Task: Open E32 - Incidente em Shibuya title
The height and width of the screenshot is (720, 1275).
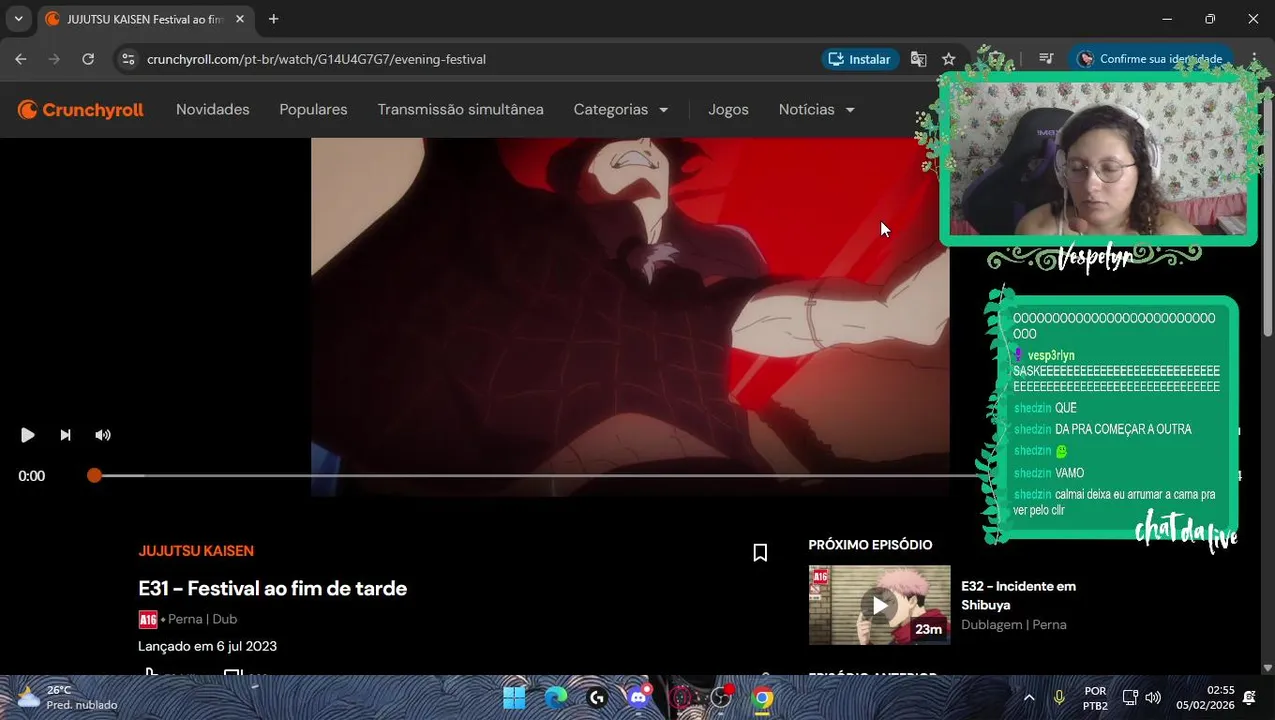Action: click(1018, 595)
